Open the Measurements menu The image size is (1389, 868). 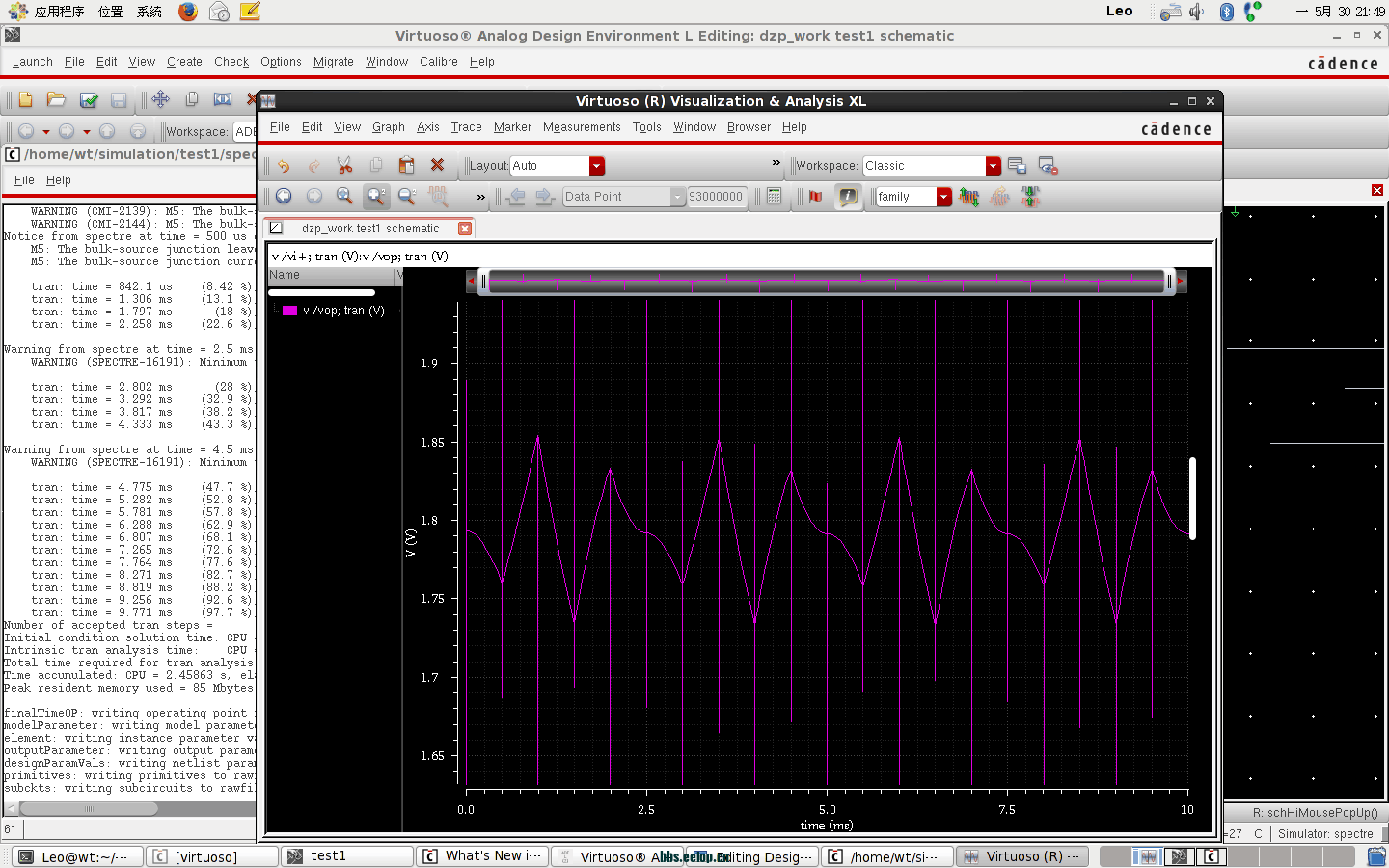tap(582, 127)
